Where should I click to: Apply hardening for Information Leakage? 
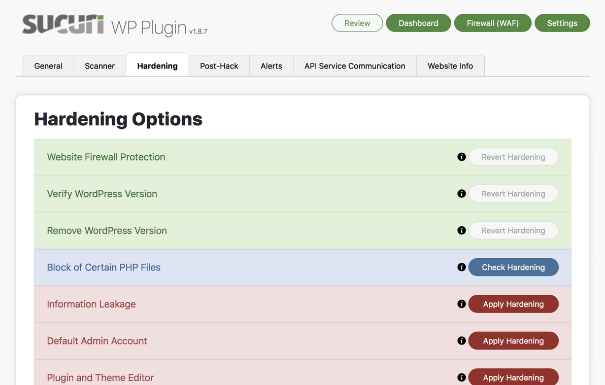[x=513, y=304]
